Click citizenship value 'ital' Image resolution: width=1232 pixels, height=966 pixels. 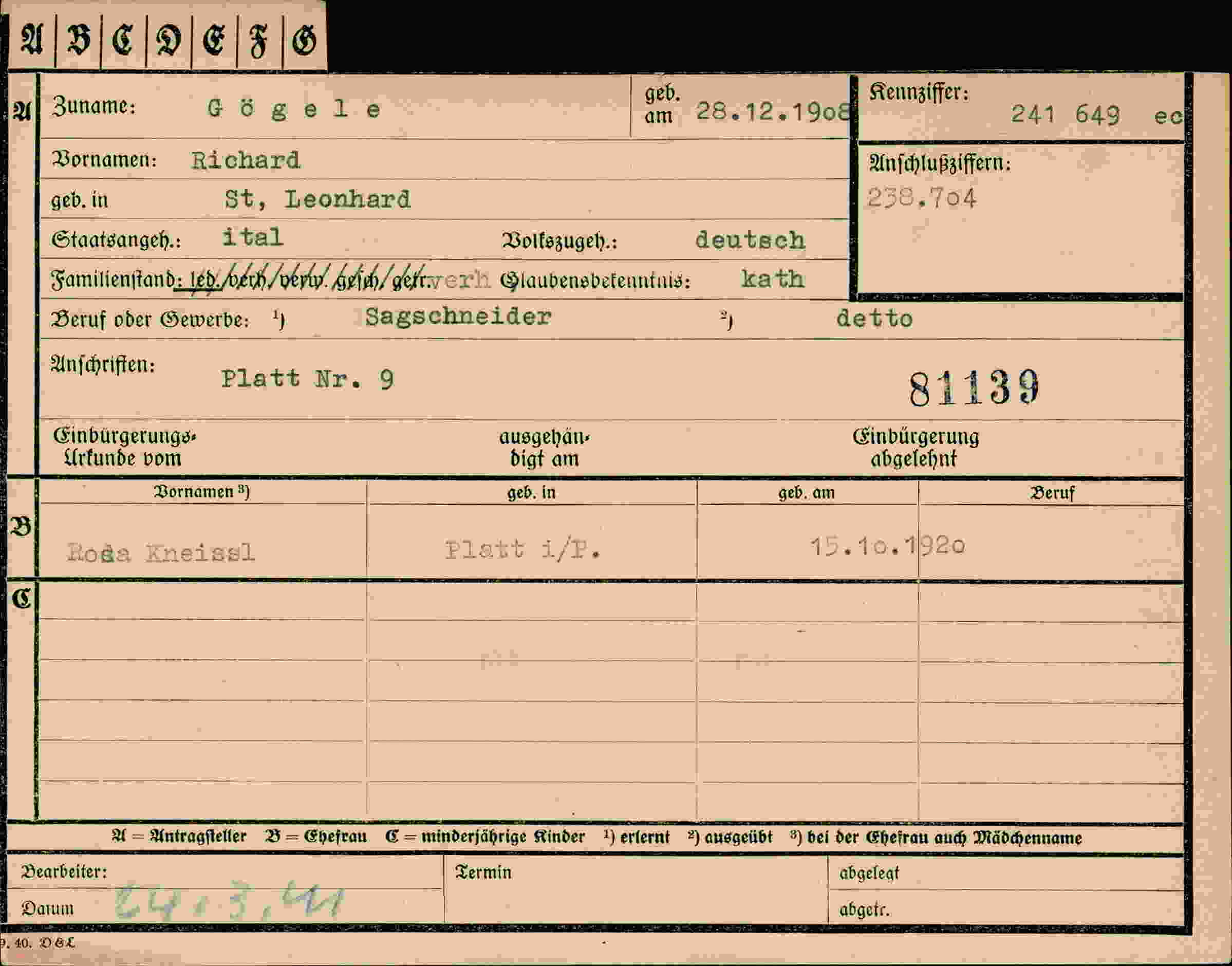[x=252, y=237]
